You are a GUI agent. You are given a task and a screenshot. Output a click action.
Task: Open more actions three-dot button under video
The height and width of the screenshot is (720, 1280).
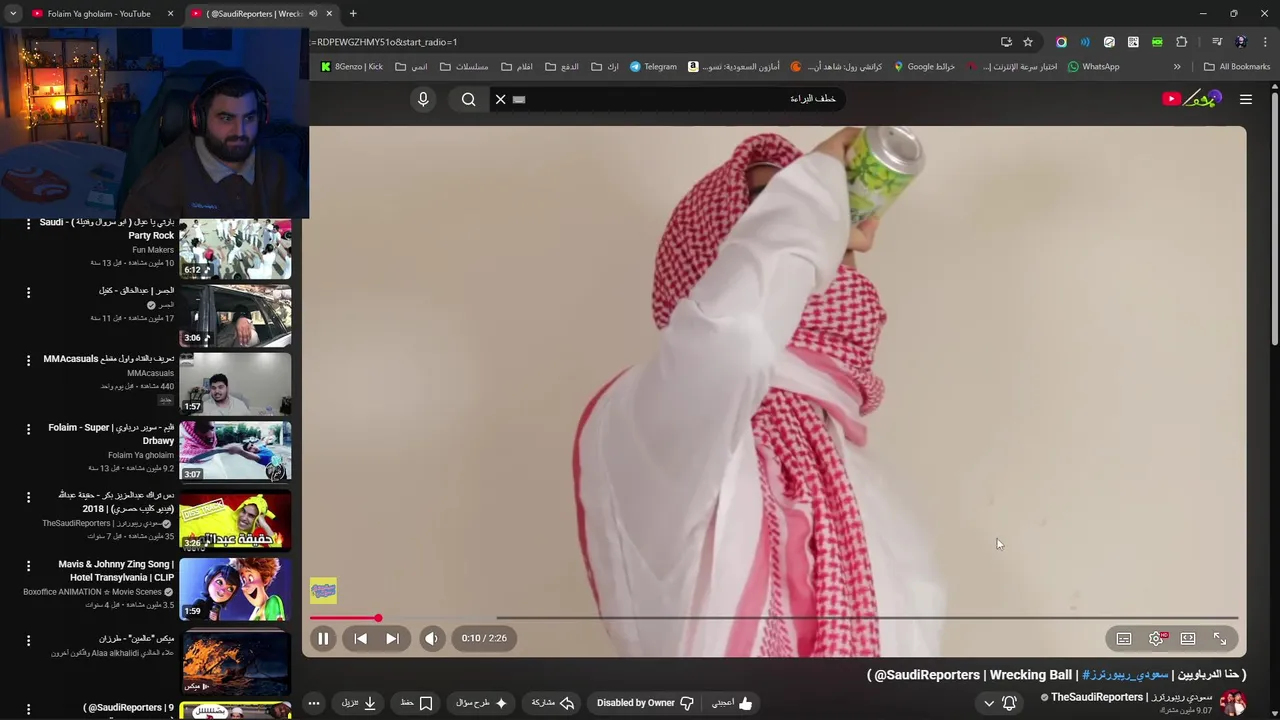coord(314,703)
